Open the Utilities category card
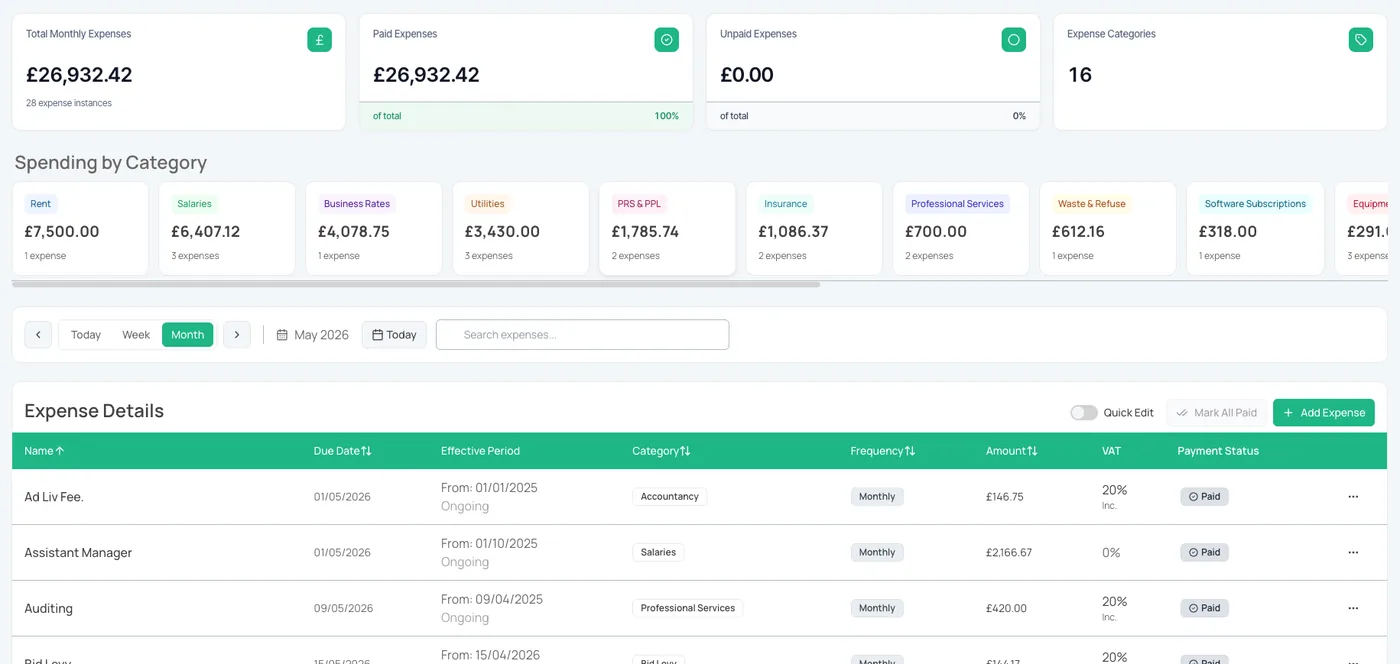The image size is (1400, 664). tap(521, 229)
